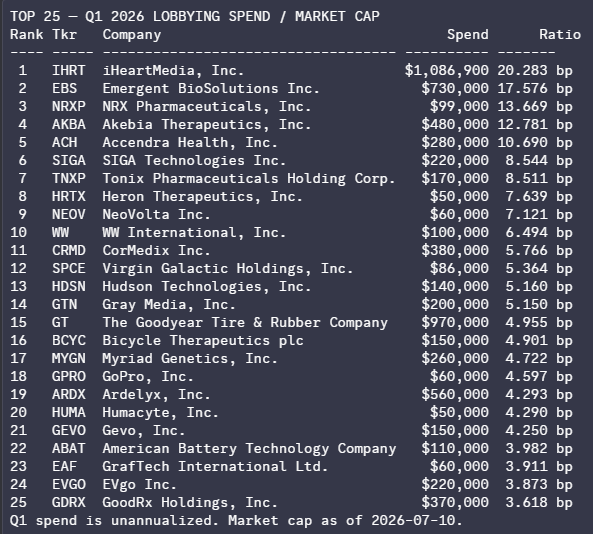593x534 pixels.
Task: Click the ratio '4.597 bp'
Action: [x=539, y=377]
